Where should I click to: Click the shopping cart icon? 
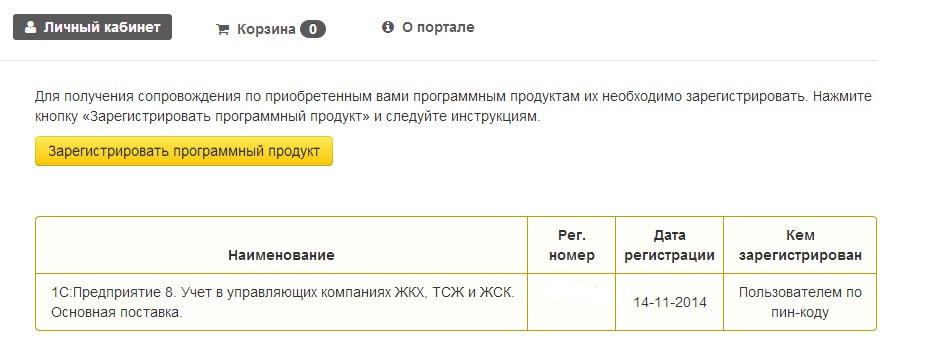tap(222, 30)
